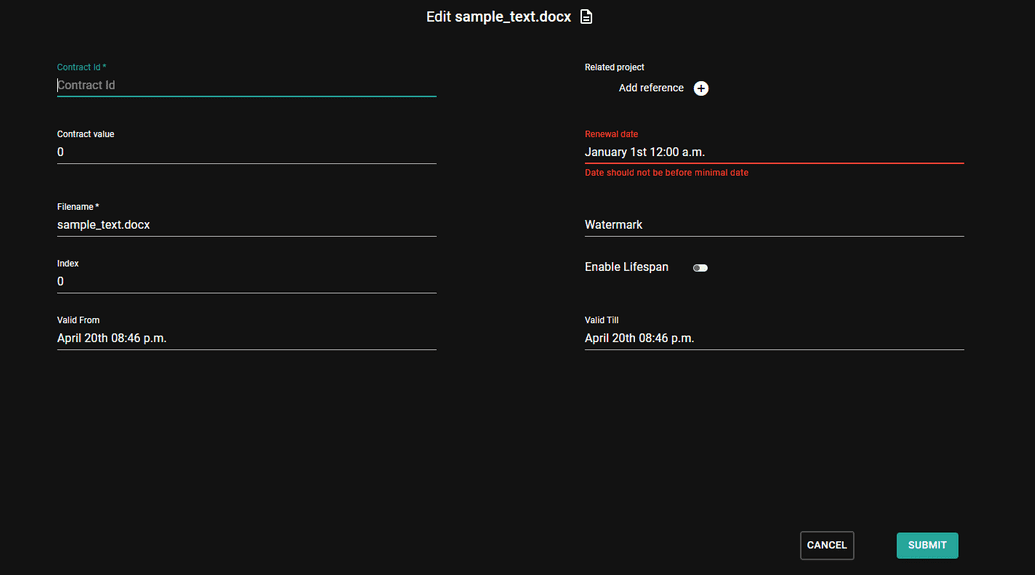Click the 'Add reference' text
1035x575 pixels.
(651, 88)
